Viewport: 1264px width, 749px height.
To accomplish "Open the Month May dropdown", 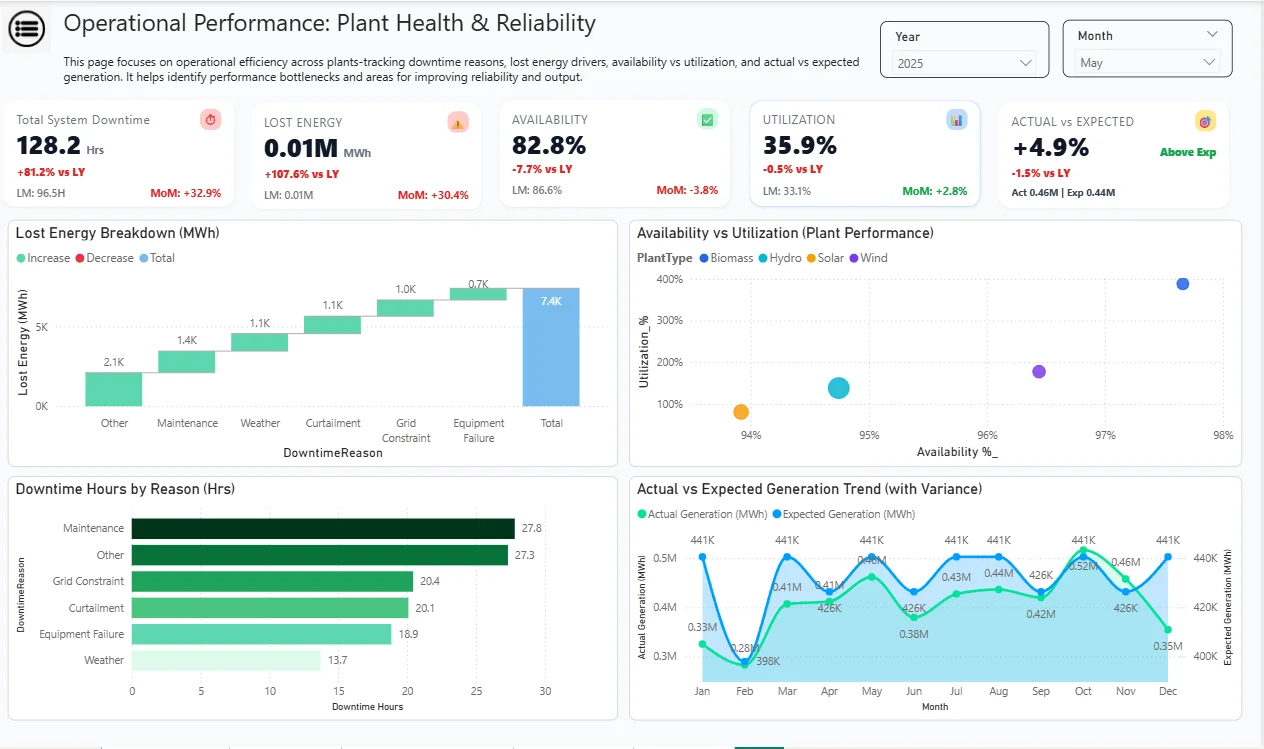I will pos(1149,62).
